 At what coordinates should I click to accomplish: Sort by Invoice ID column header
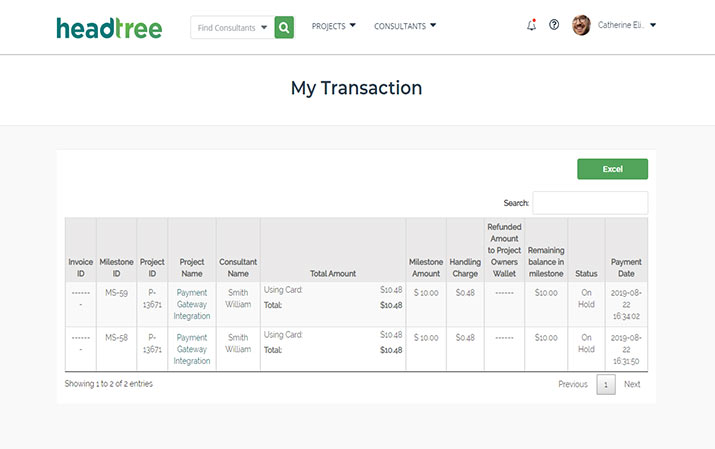pos(81,267)
